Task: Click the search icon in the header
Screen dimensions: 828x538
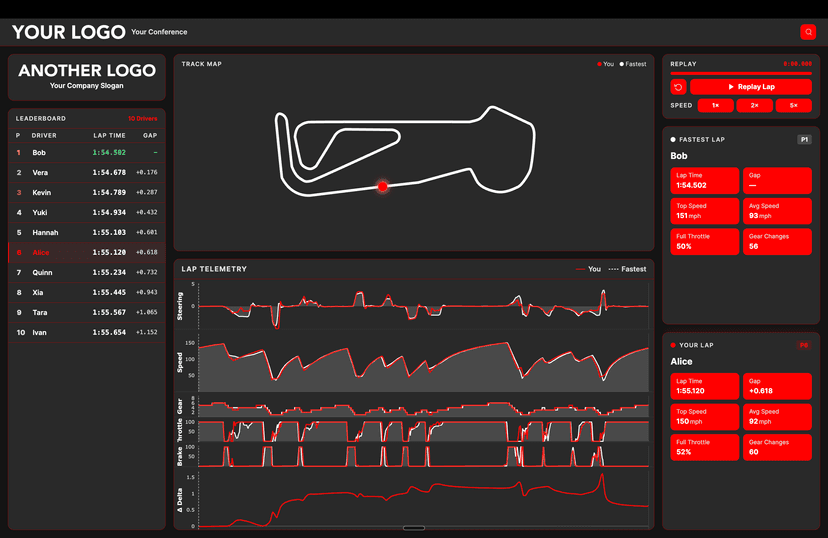Action: pos(808,32)
